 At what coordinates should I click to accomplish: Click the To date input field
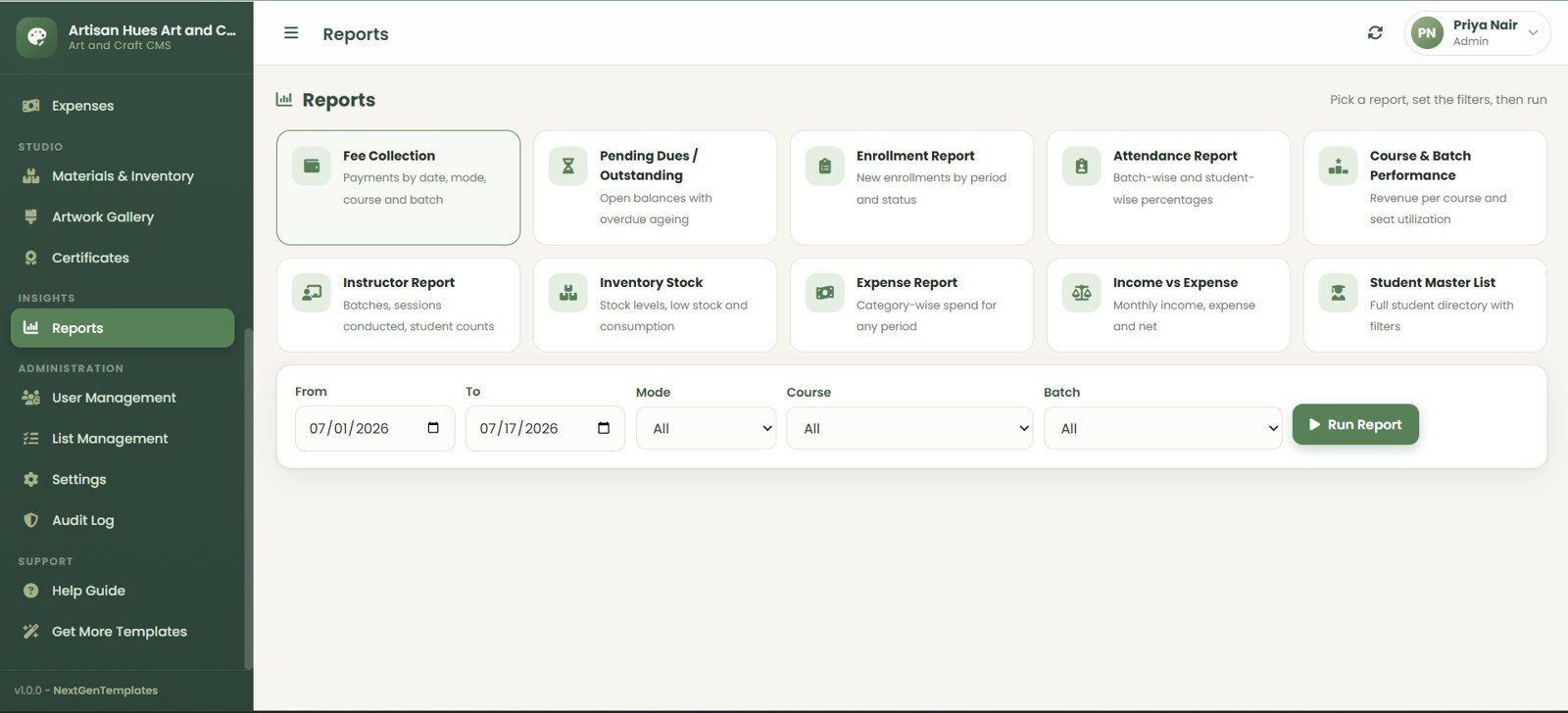coord(545,428)
